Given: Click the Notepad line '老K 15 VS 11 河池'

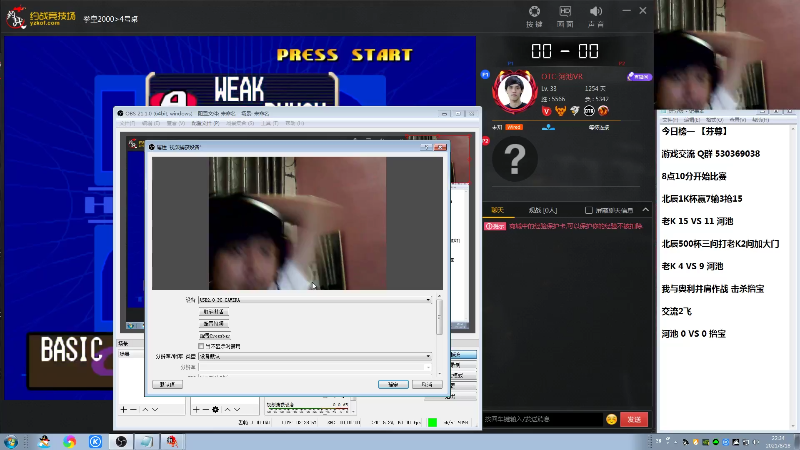Looking at the screenshot, I should (x=697, y=221).
